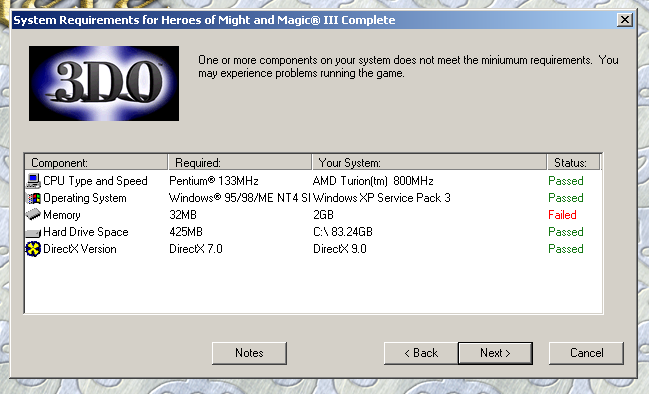Click the Your System column header
649x394 pixels.
(429, 162)
